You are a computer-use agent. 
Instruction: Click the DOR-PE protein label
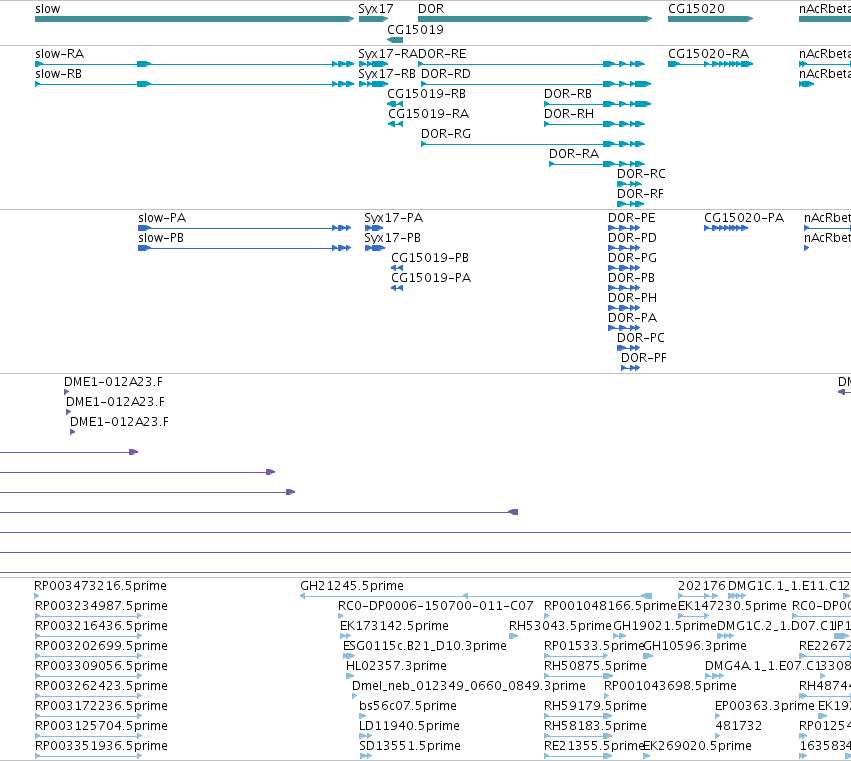click(x=632, y=218)
